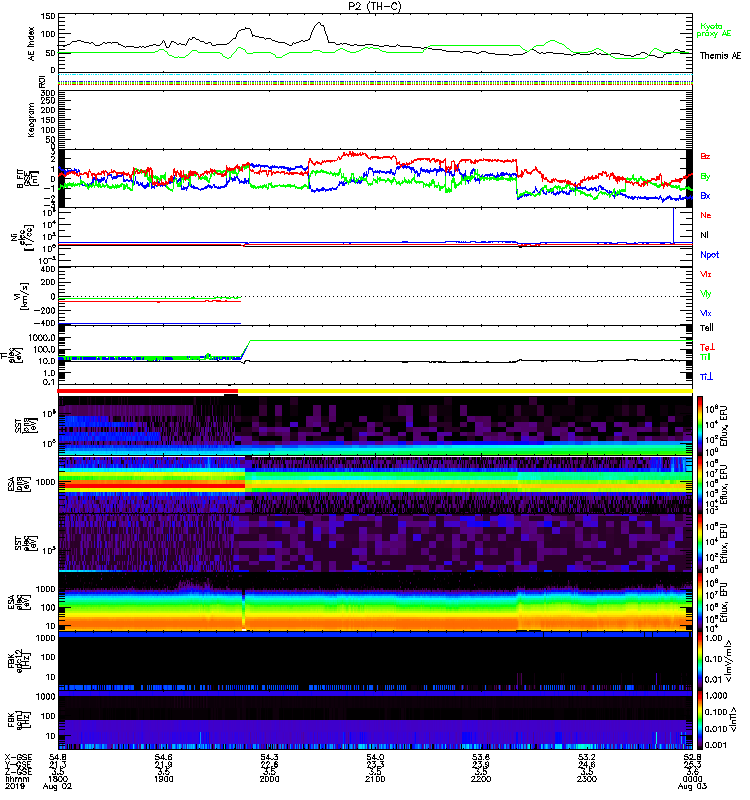Select the green "Kyoto proxy AE" legend label
The image size is (750, 800).
click(714, 30)
